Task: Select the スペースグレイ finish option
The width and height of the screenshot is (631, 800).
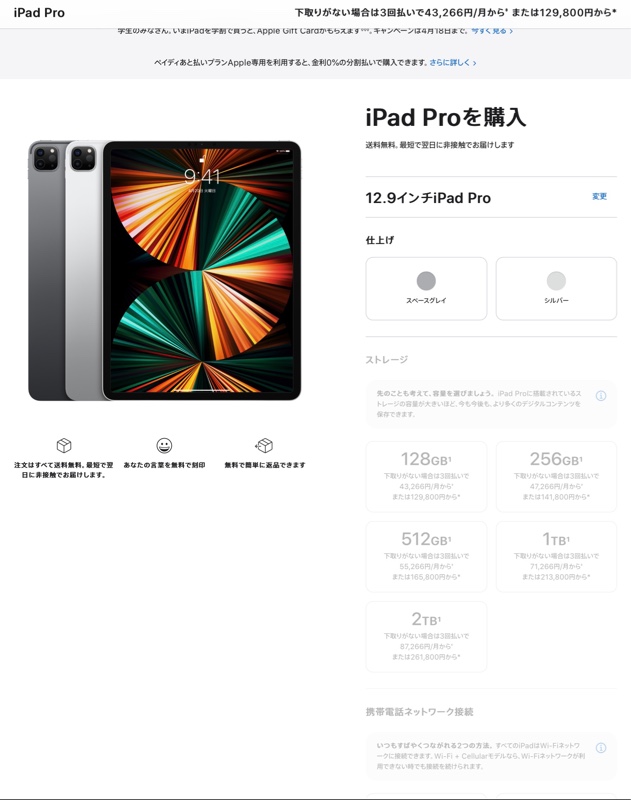Action: pos(426,289)
